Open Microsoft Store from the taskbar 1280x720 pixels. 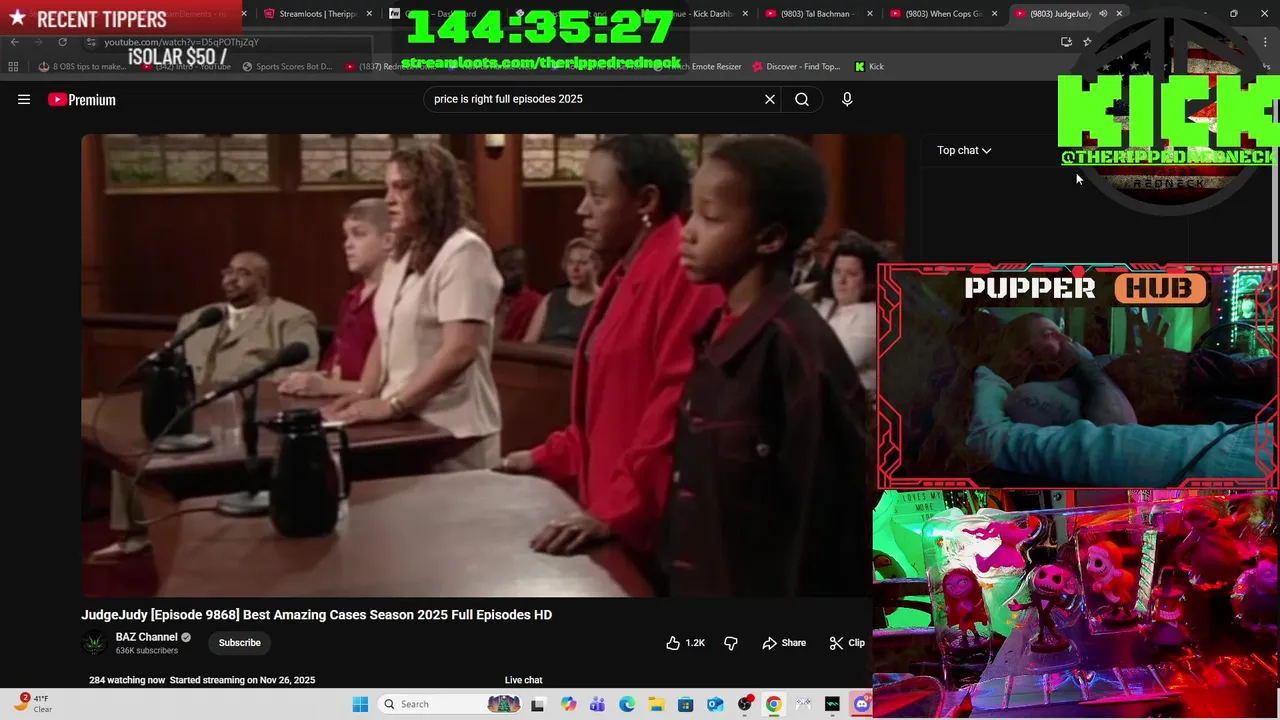pyautogui.click(x=685, y=704)
